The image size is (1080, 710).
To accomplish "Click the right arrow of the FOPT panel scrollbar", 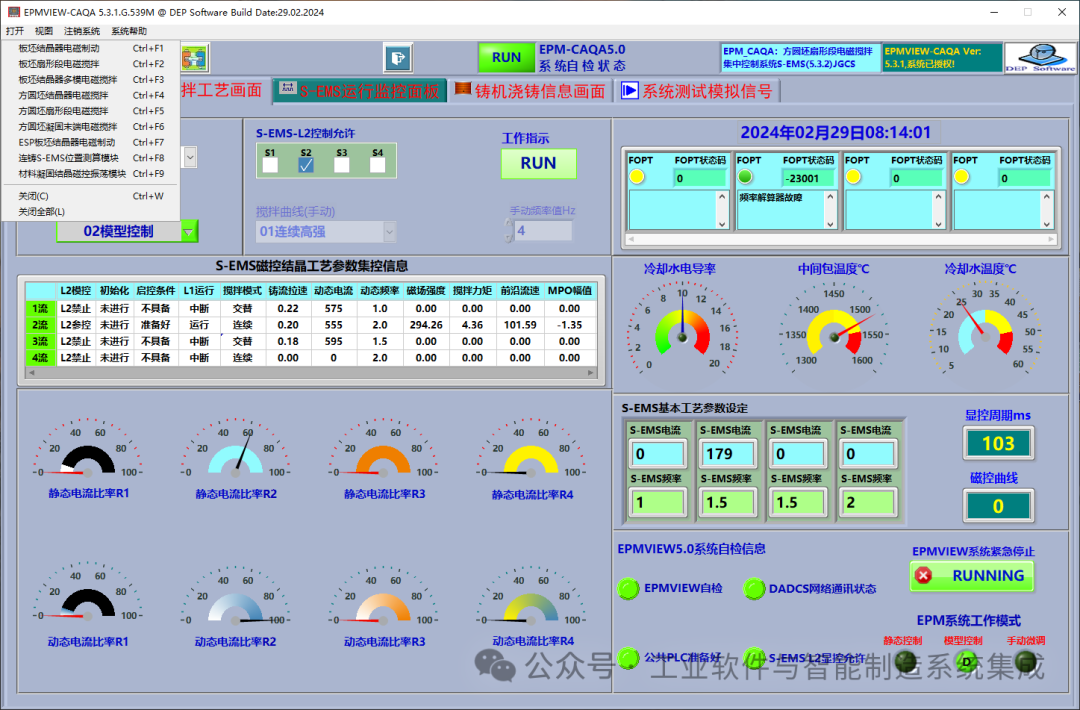I will coord(1051,239).
